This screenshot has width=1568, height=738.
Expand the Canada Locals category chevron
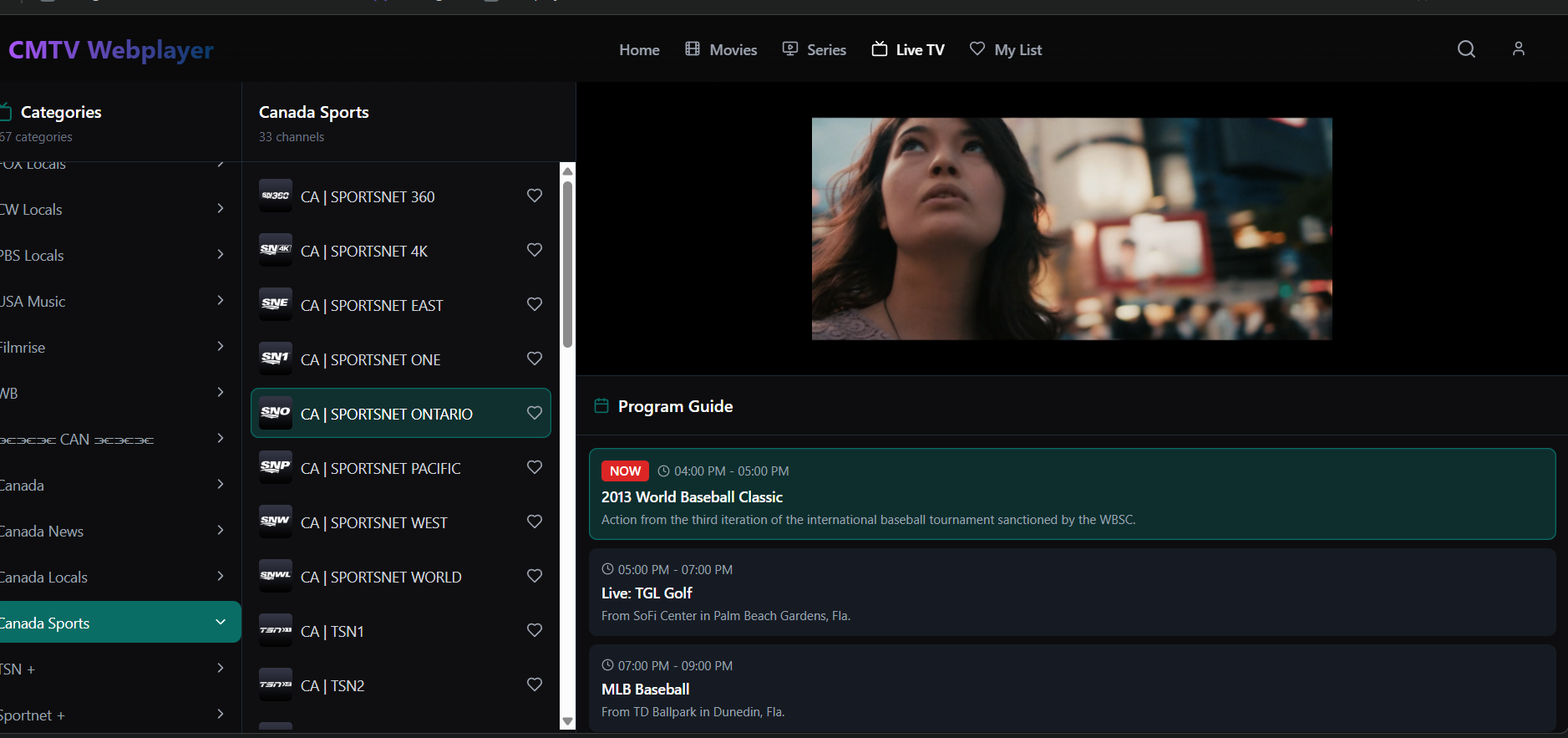221,576
